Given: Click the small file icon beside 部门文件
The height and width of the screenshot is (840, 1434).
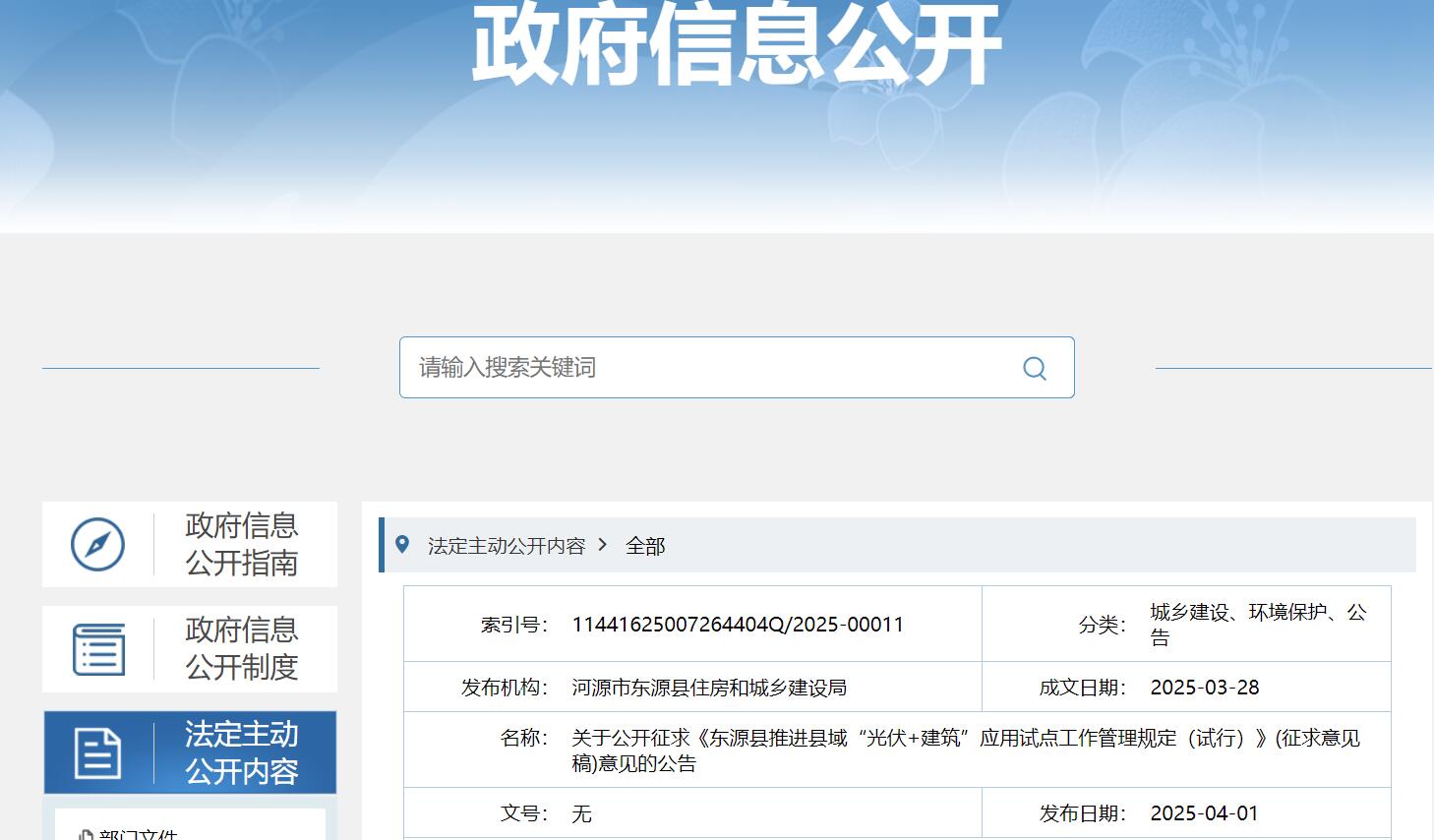Looking at the screenshot, I should (86, 835).
